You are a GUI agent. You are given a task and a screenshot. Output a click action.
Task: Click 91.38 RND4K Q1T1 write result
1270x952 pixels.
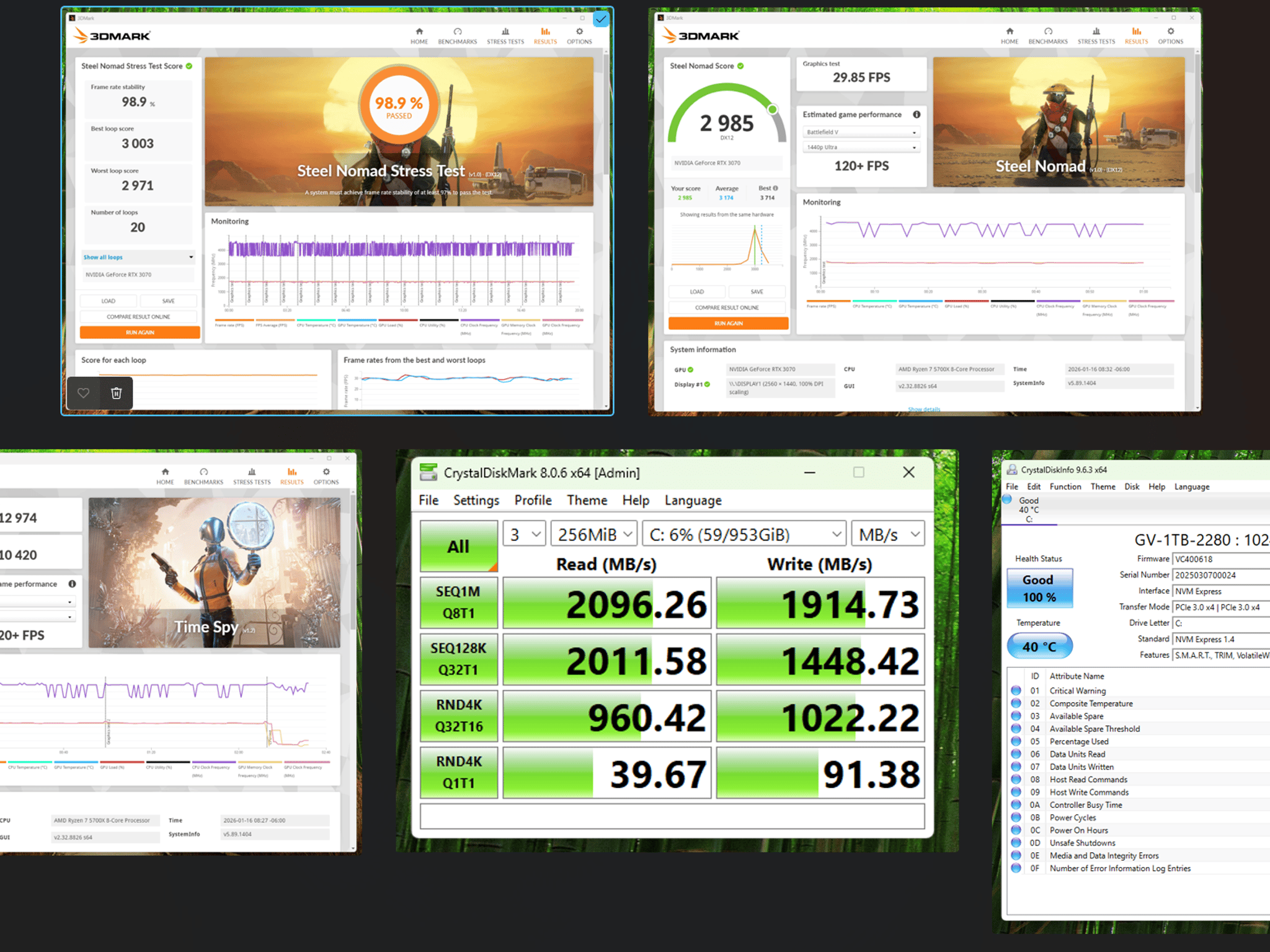[820, 773]
